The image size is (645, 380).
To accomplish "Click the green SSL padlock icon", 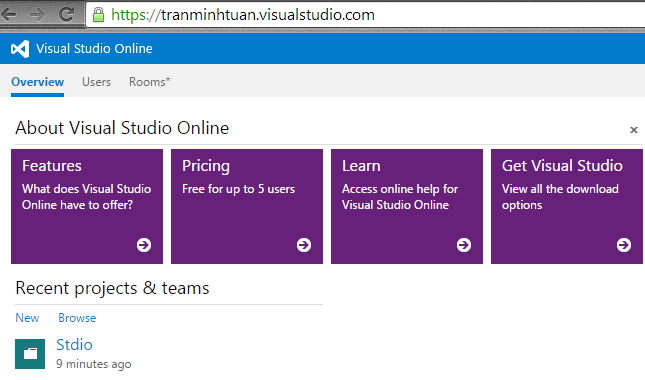I will pos(98,15).
